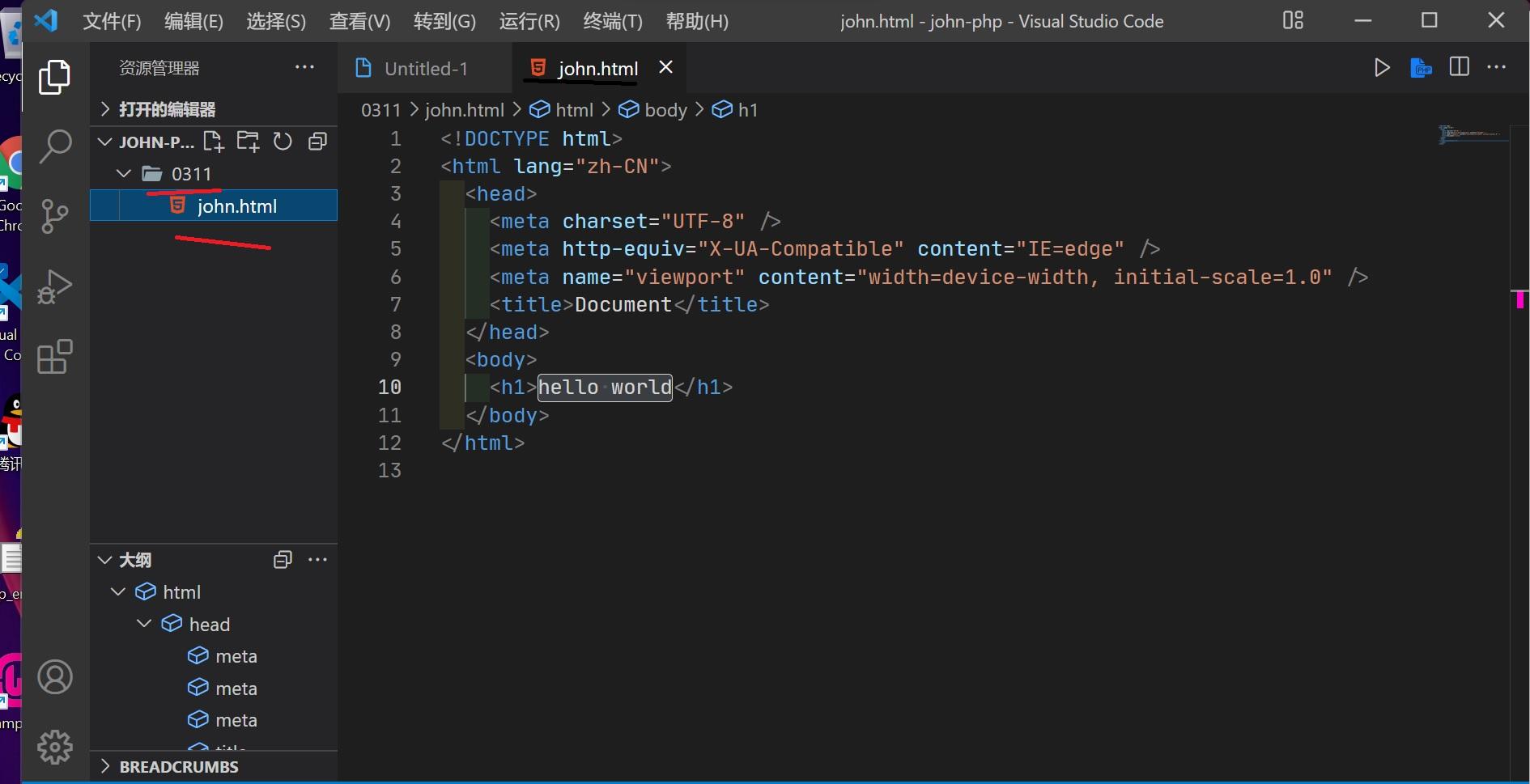Viewport: 1530px width, 784px height.
Task: Open the Run and Debug view
Action: 54,287
